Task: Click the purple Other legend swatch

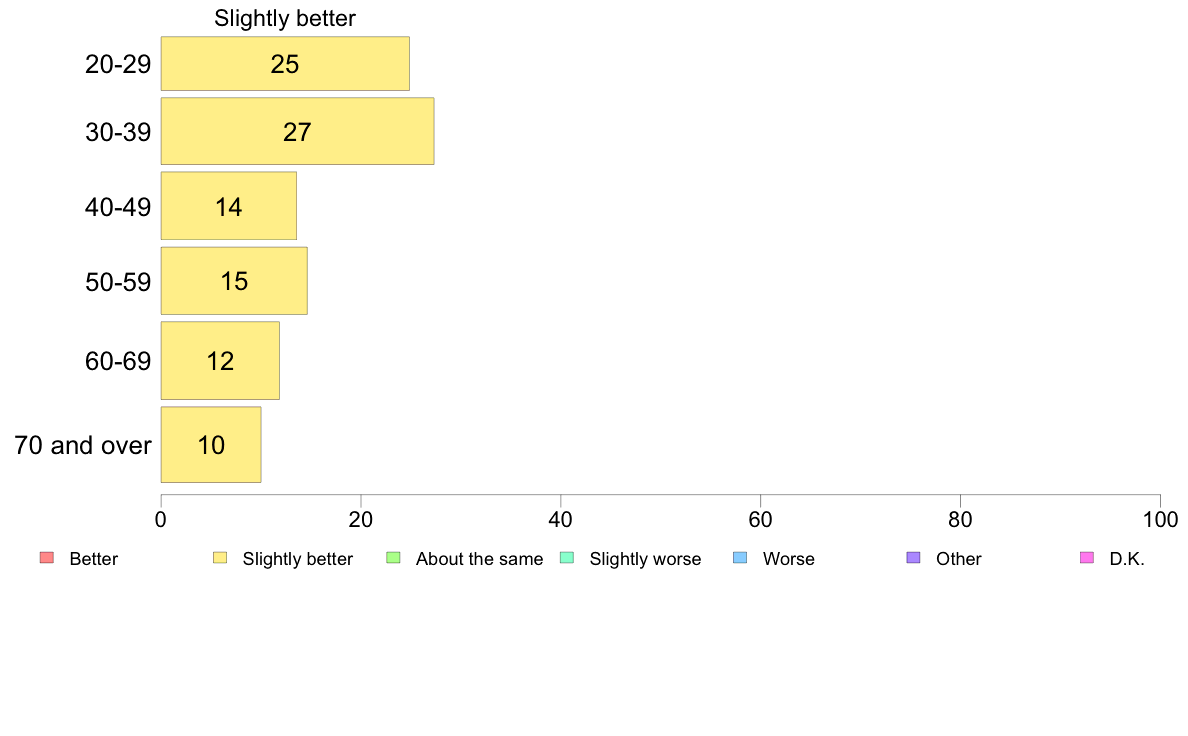Action: point(914,558)
